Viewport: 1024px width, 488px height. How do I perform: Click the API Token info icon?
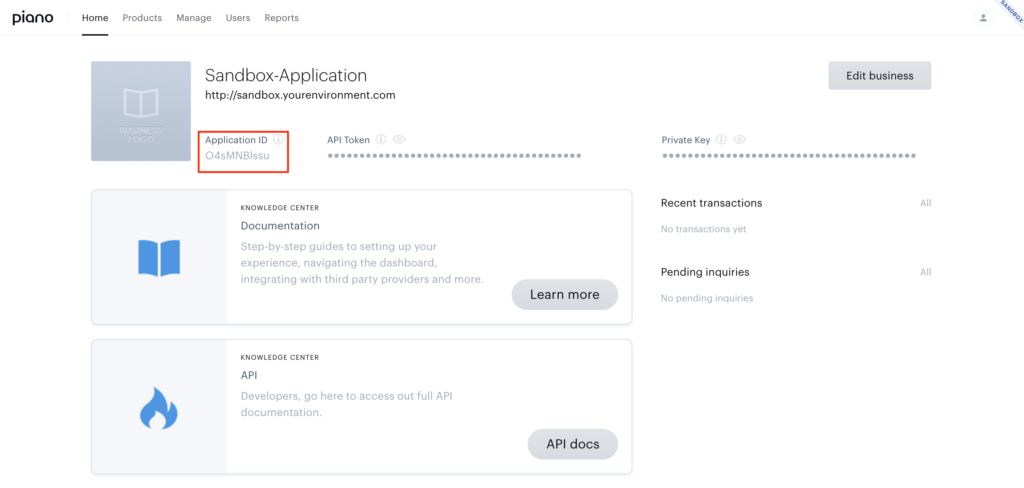[x=381, y=139]
